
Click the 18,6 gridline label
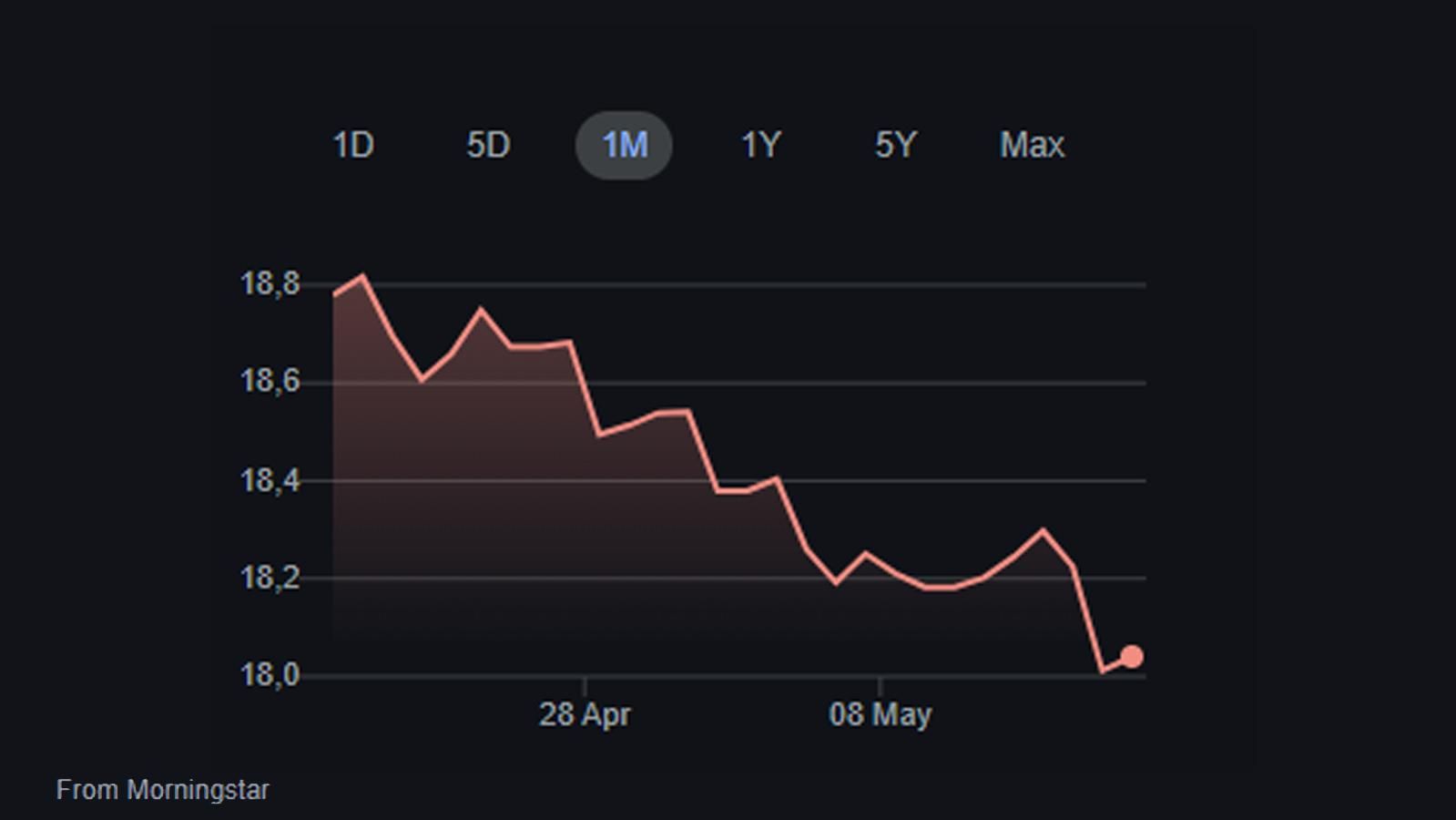(269, 380)
